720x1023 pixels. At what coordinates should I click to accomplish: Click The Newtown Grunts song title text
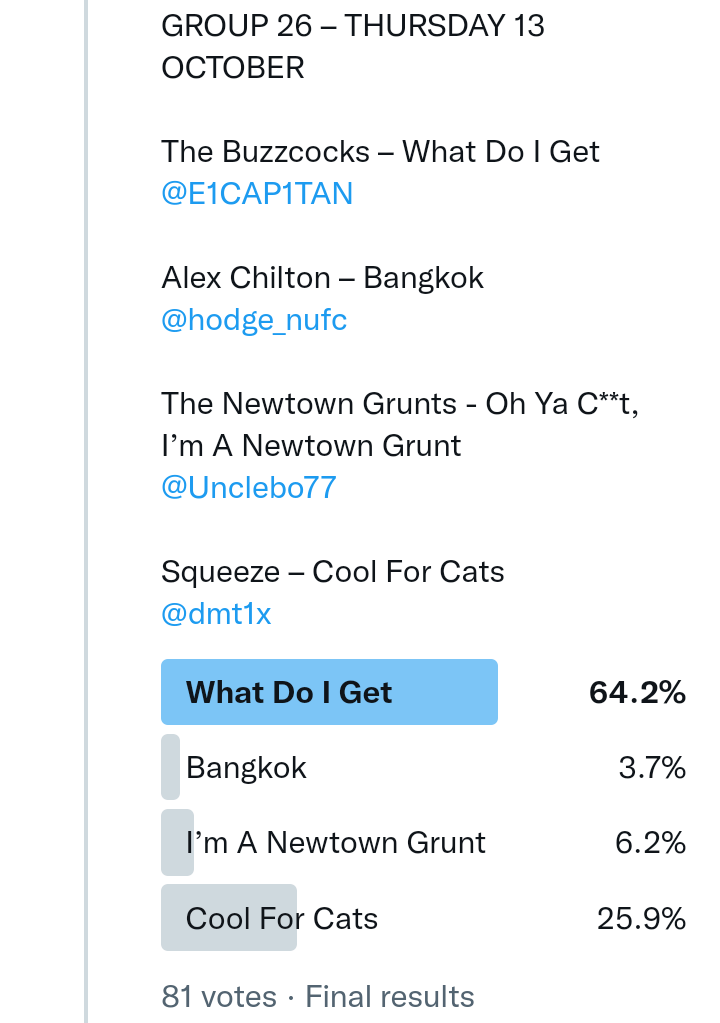pyautogui.click(x=400, y=424)
